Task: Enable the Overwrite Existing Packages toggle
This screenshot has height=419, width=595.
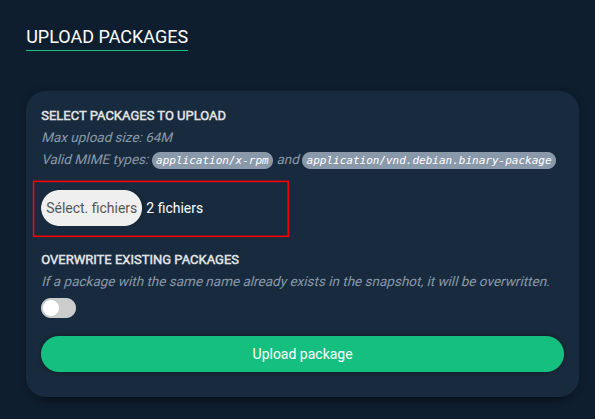Action: (58, 308)
